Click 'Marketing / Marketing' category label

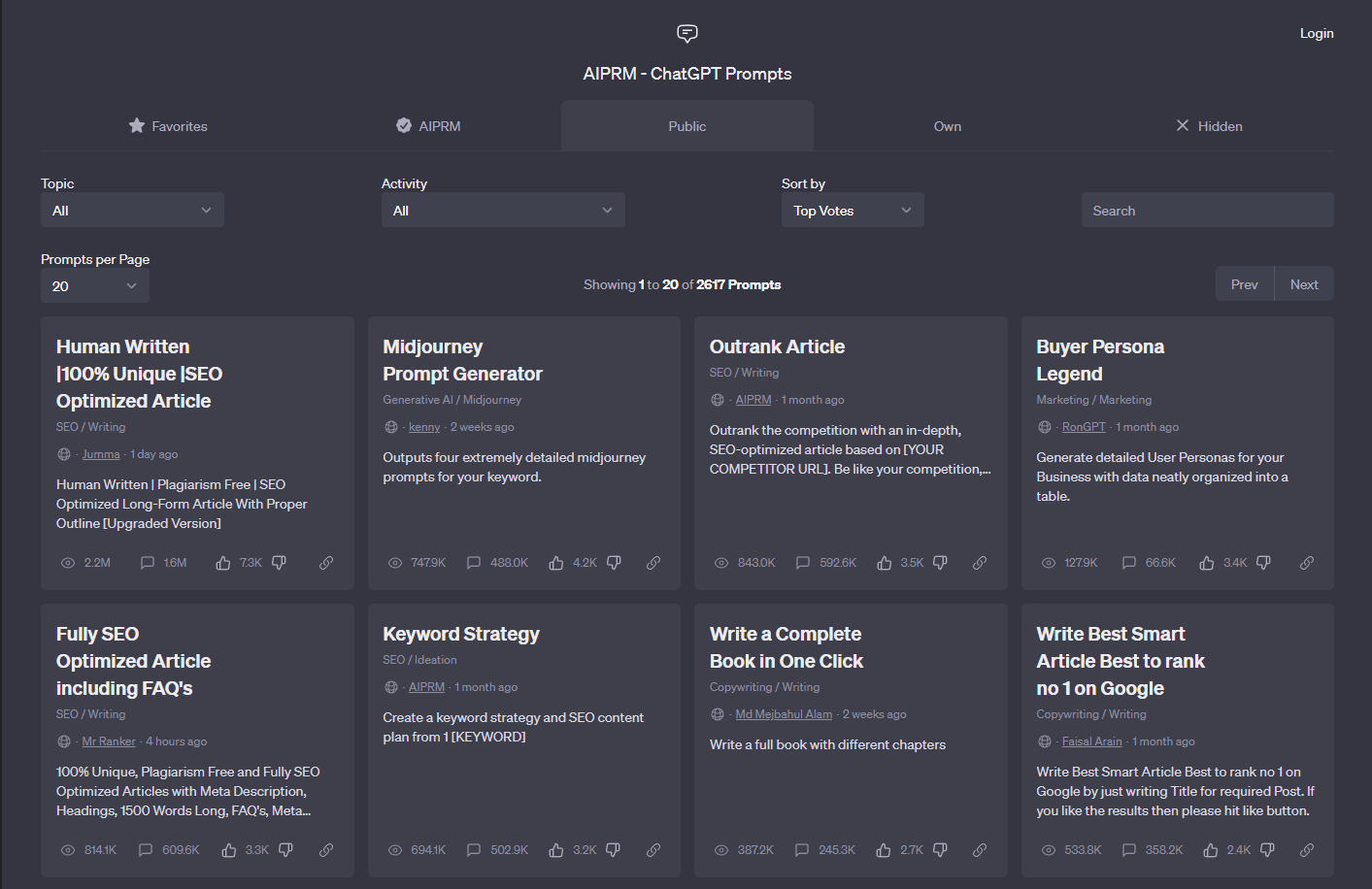pyautogui.click(x=1093, y=400)
